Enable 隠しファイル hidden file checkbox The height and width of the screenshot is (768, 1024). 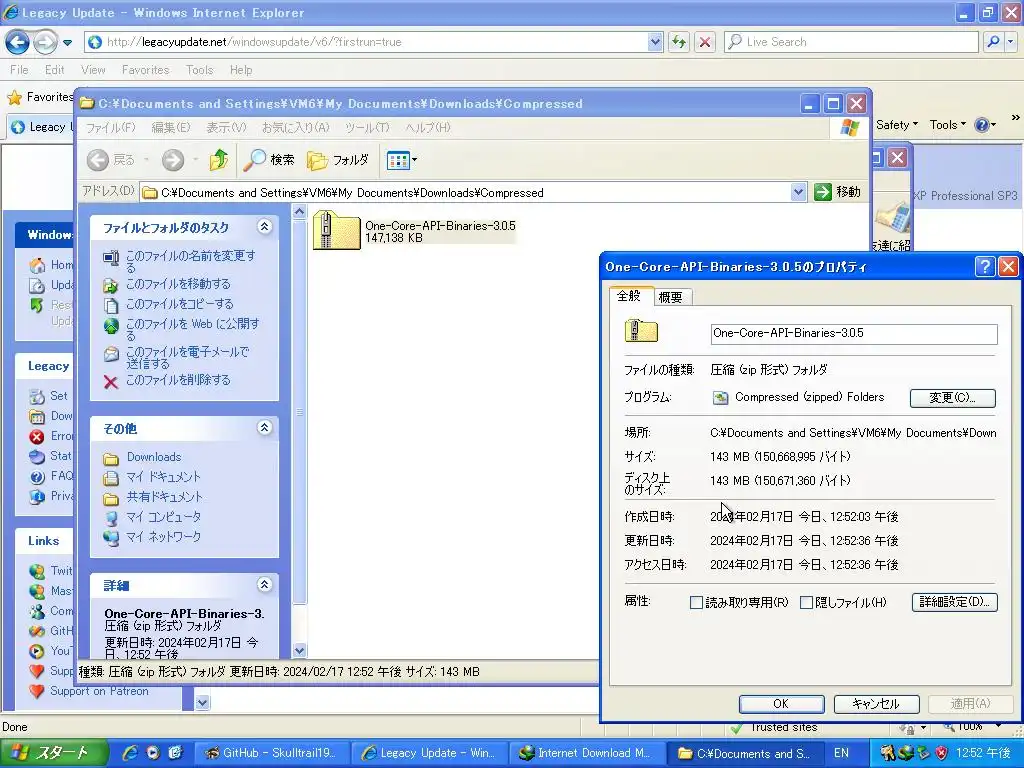(807, 603)
